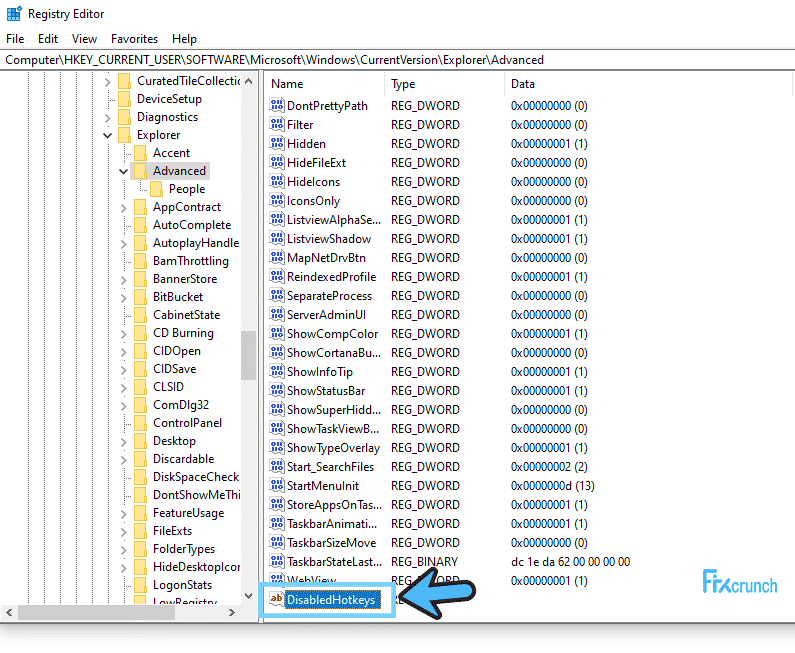Open the View menu
Screen dimensions: 795x653
84,39
